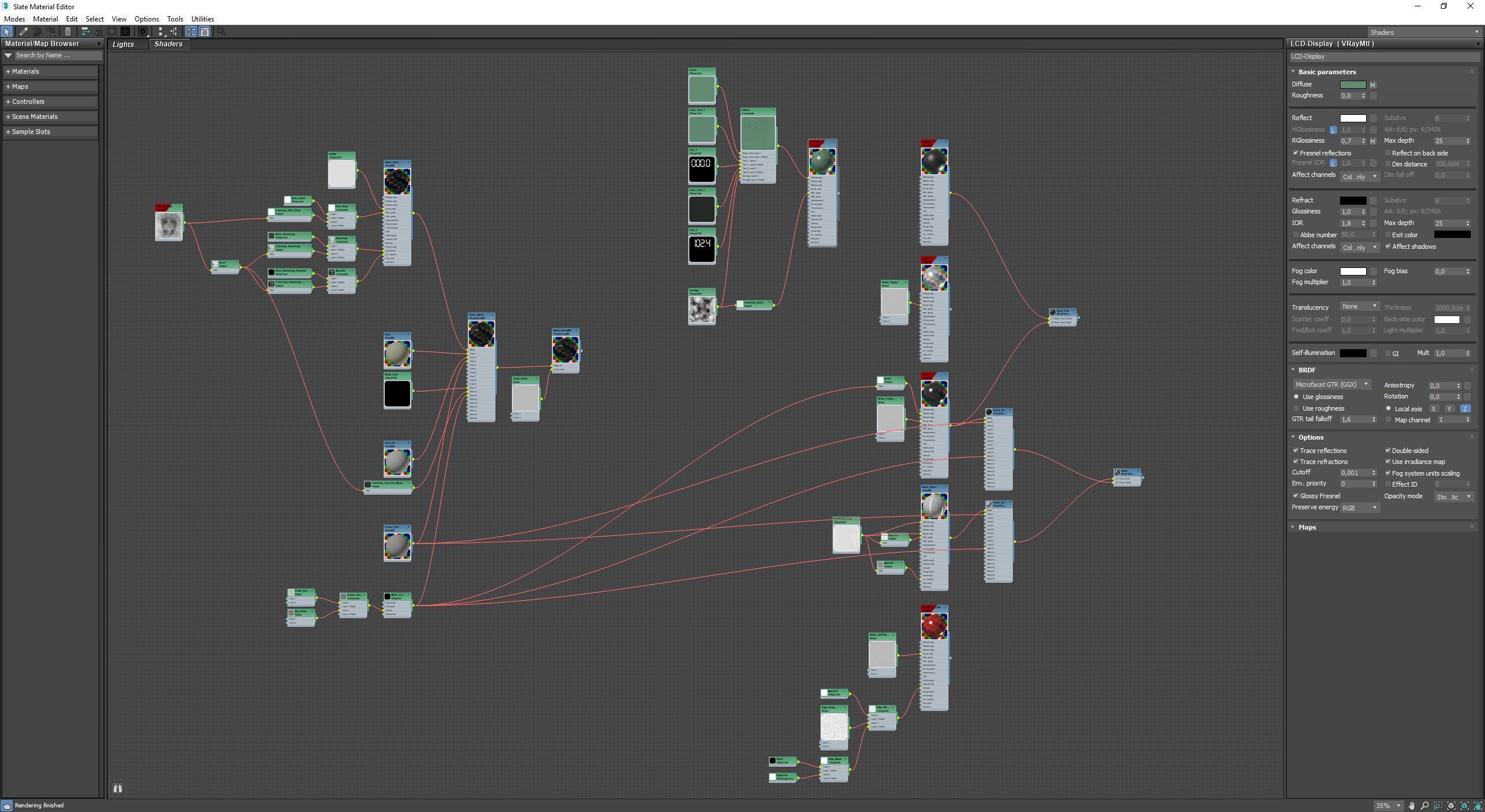Click the M map button beside Diffuse
This screenshot has height=812, width=1485.
1372,85
